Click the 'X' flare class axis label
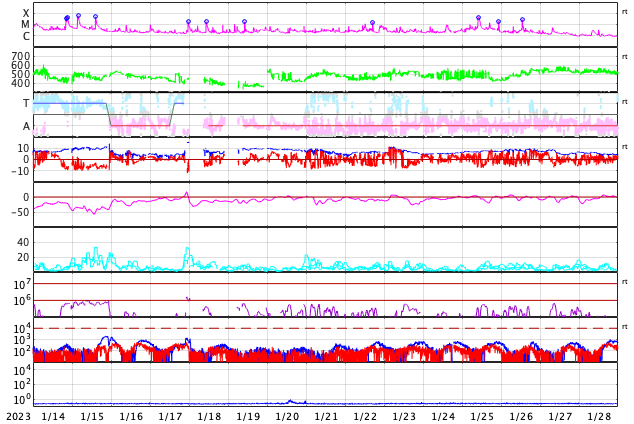Screen dimensions: 634x424 pyautogui.click(x=26, y=13)
